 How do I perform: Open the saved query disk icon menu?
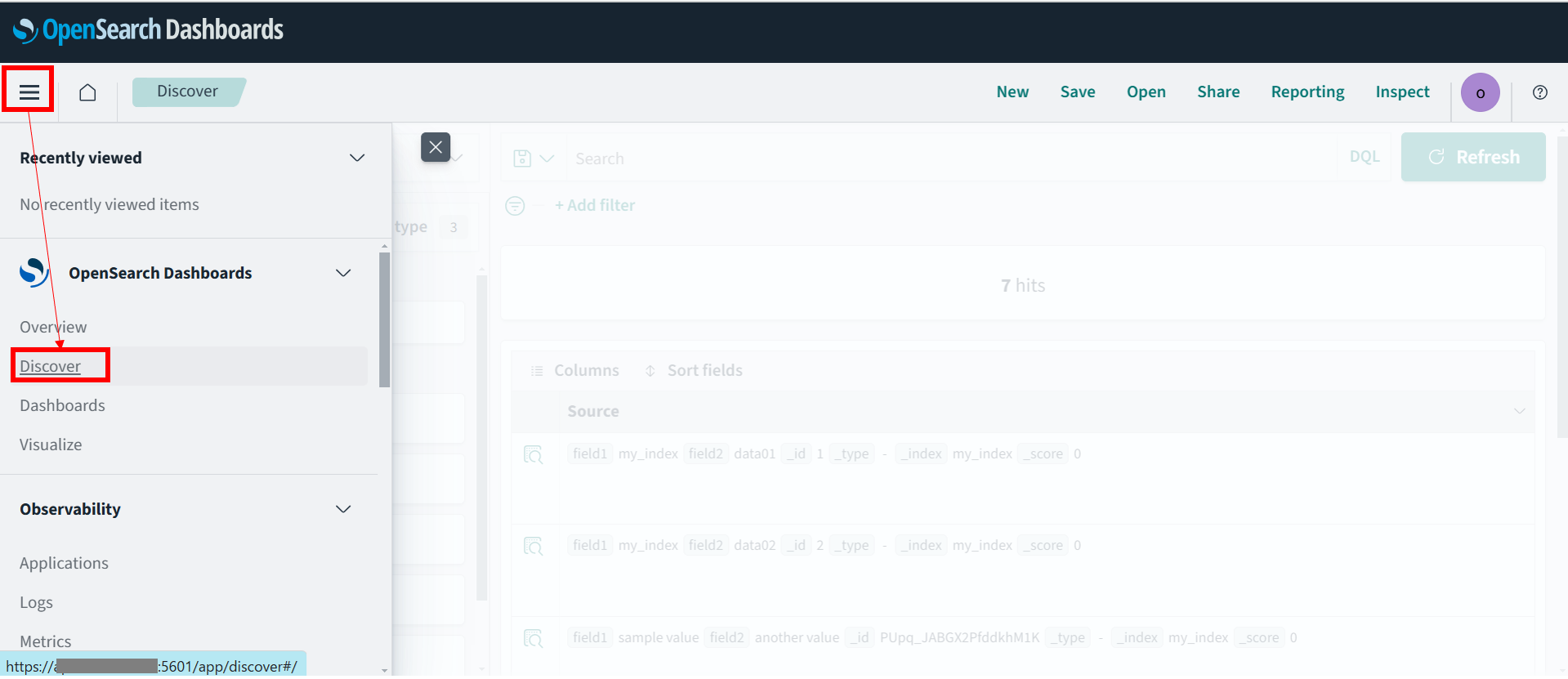(x=534, y=159)
